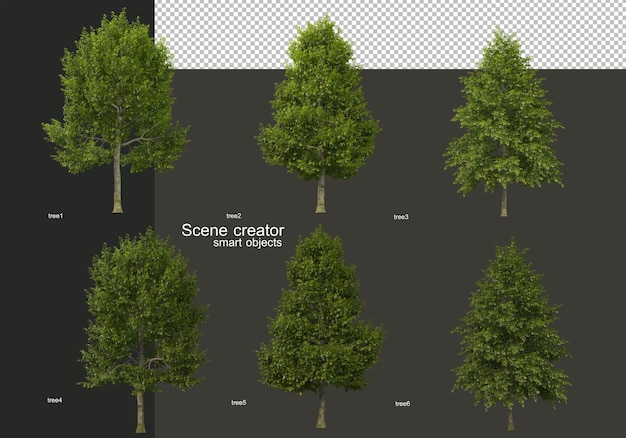
Task: Click the 'tree3' label
Action: (401, 217)
